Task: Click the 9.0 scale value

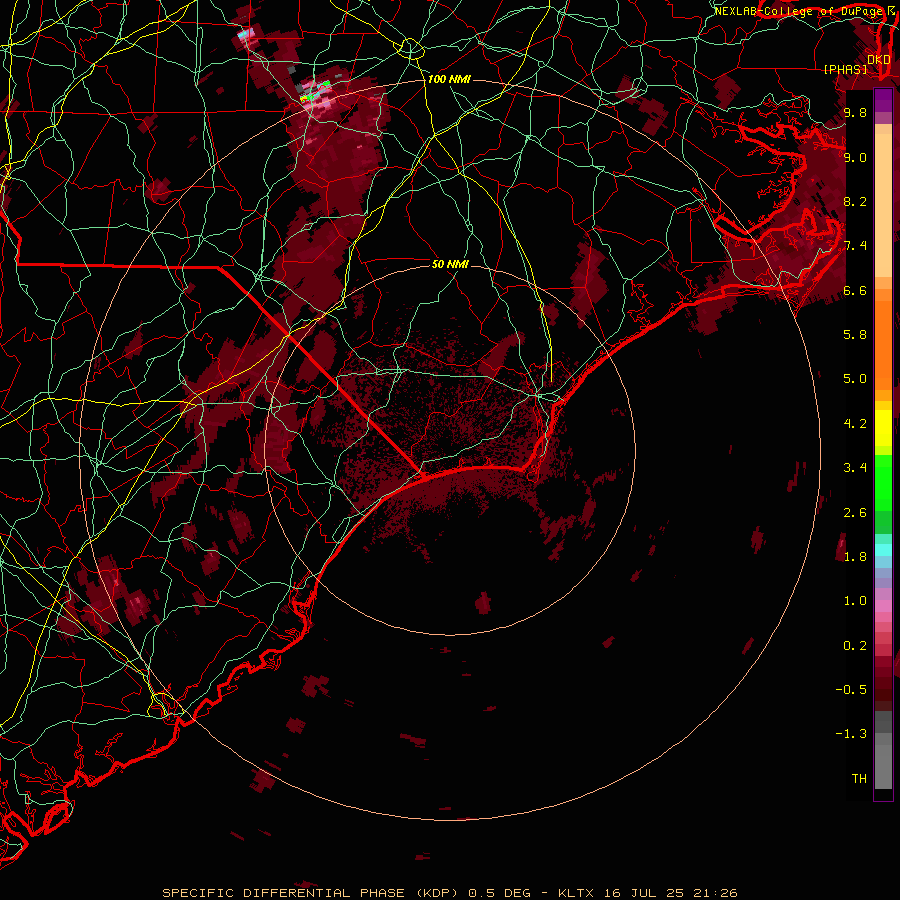Action: 855,157
